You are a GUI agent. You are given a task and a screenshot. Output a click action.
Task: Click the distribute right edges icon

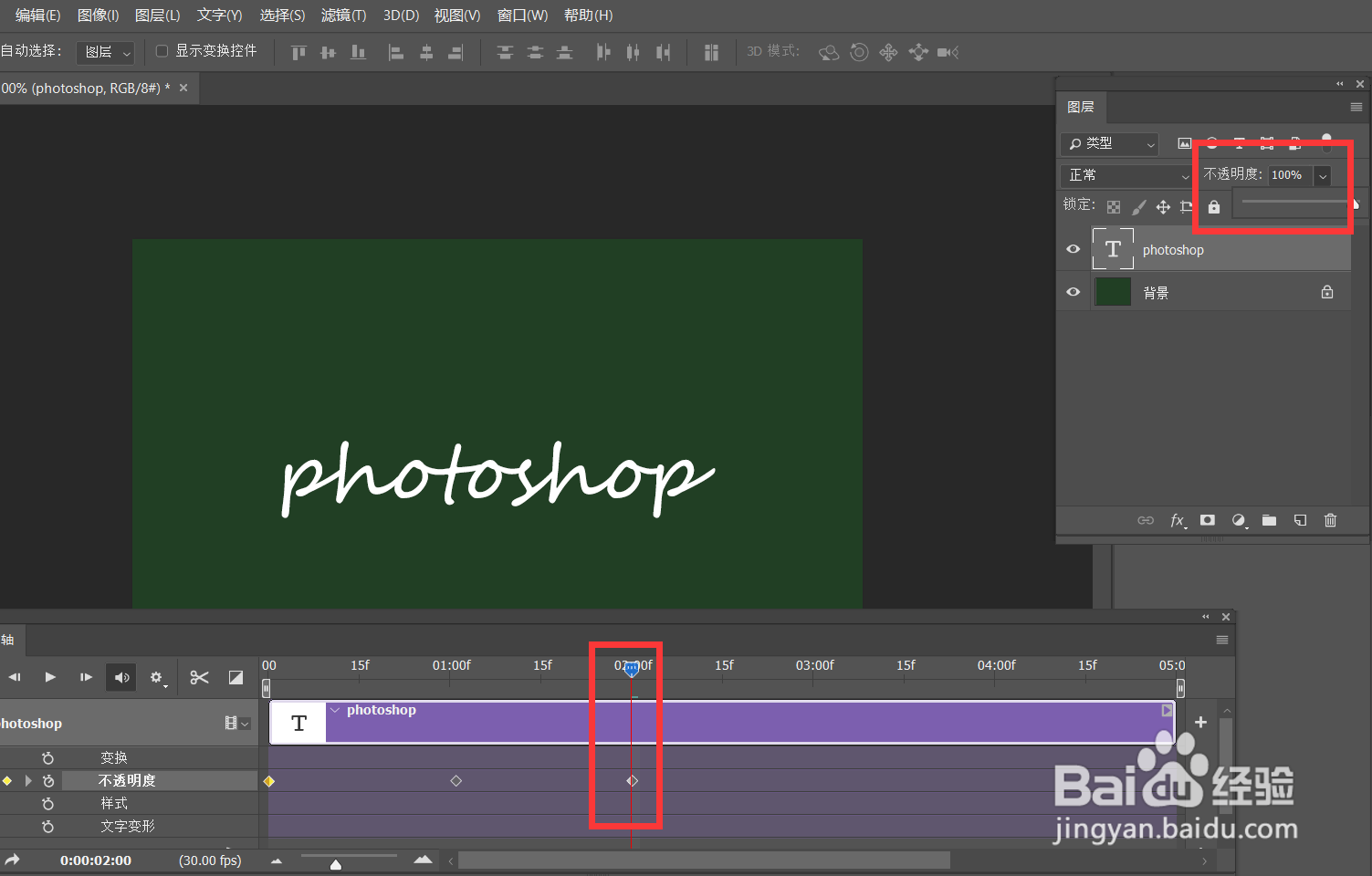663,53
